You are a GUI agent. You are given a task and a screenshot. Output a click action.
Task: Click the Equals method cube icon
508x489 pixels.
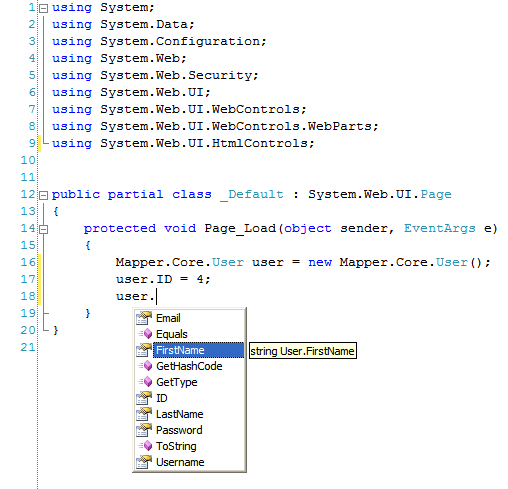[x=145, y=334]
